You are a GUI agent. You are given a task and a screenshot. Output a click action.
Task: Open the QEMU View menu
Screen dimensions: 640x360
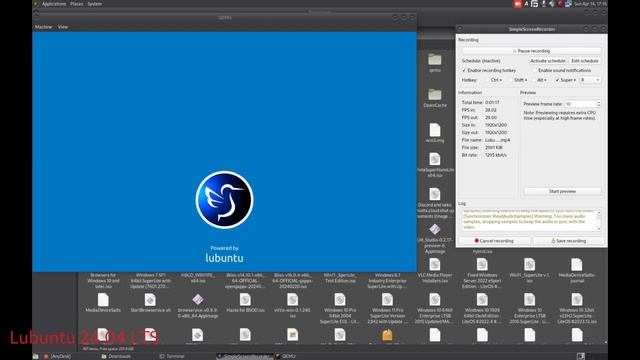pos(62,27)
